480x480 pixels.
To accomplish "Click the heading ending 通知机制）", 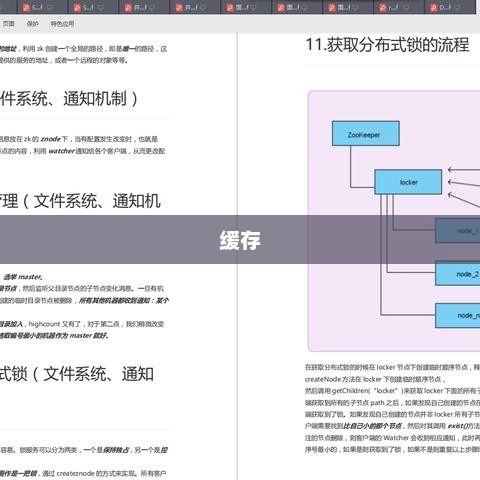I will tap(69, 99).
